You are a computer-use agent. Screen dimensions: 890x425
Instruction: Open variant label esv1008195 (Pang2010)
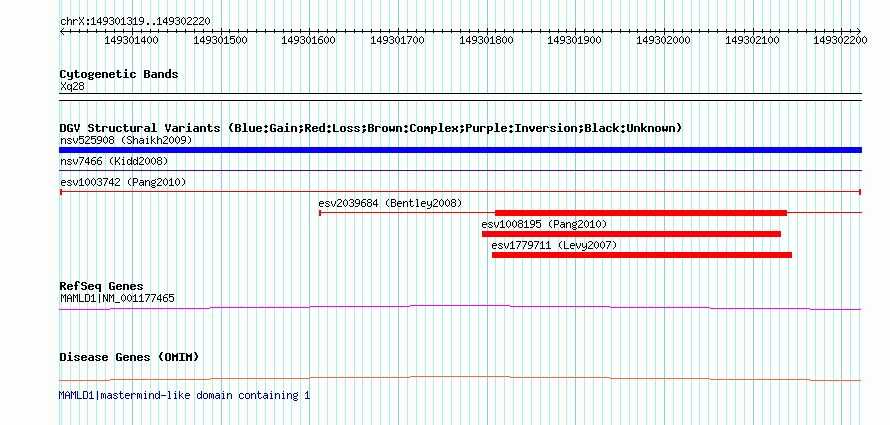pos(544,224)
